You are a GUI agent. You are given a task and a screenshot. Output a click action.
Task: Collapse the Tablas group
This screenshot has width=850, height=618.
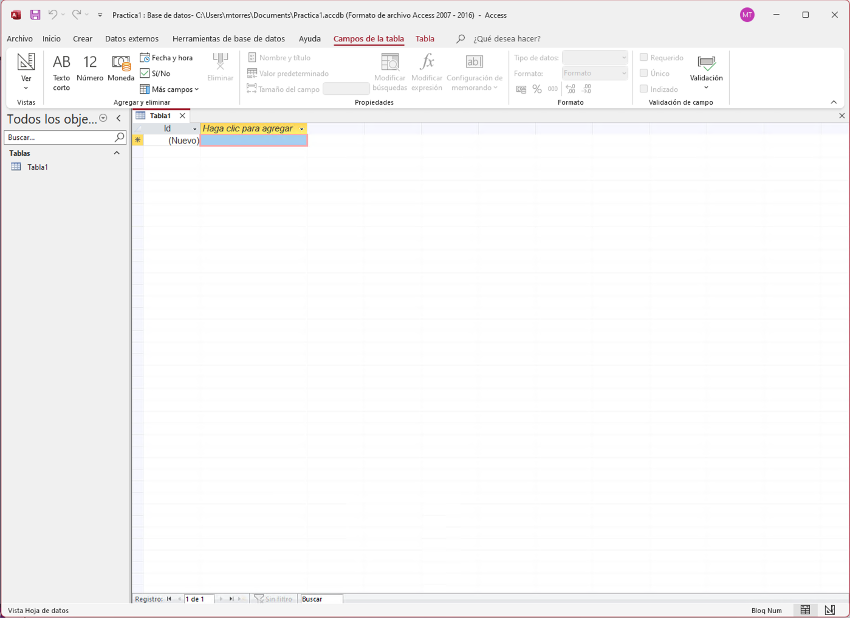(x=116, y=153)
